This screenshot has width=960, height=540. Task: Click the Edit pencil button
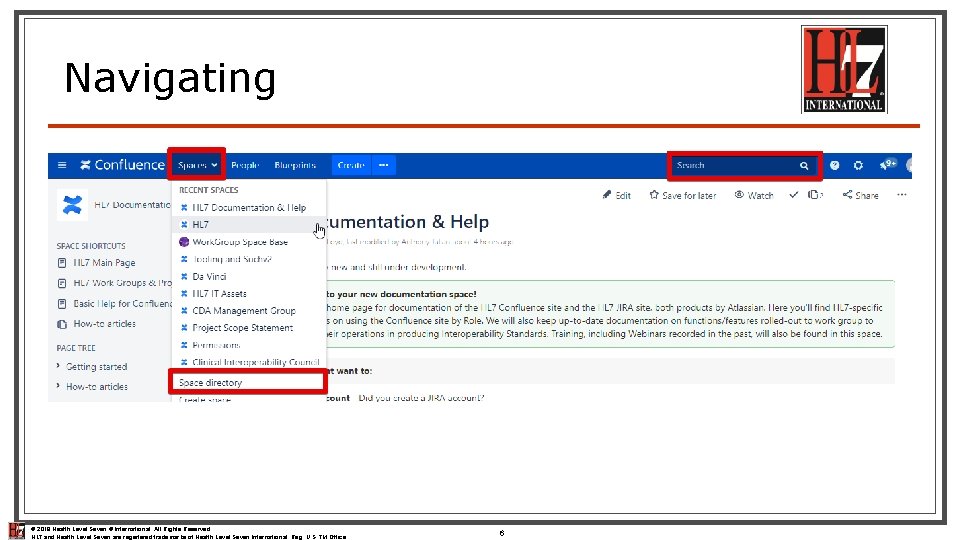(x=617, y=195)
